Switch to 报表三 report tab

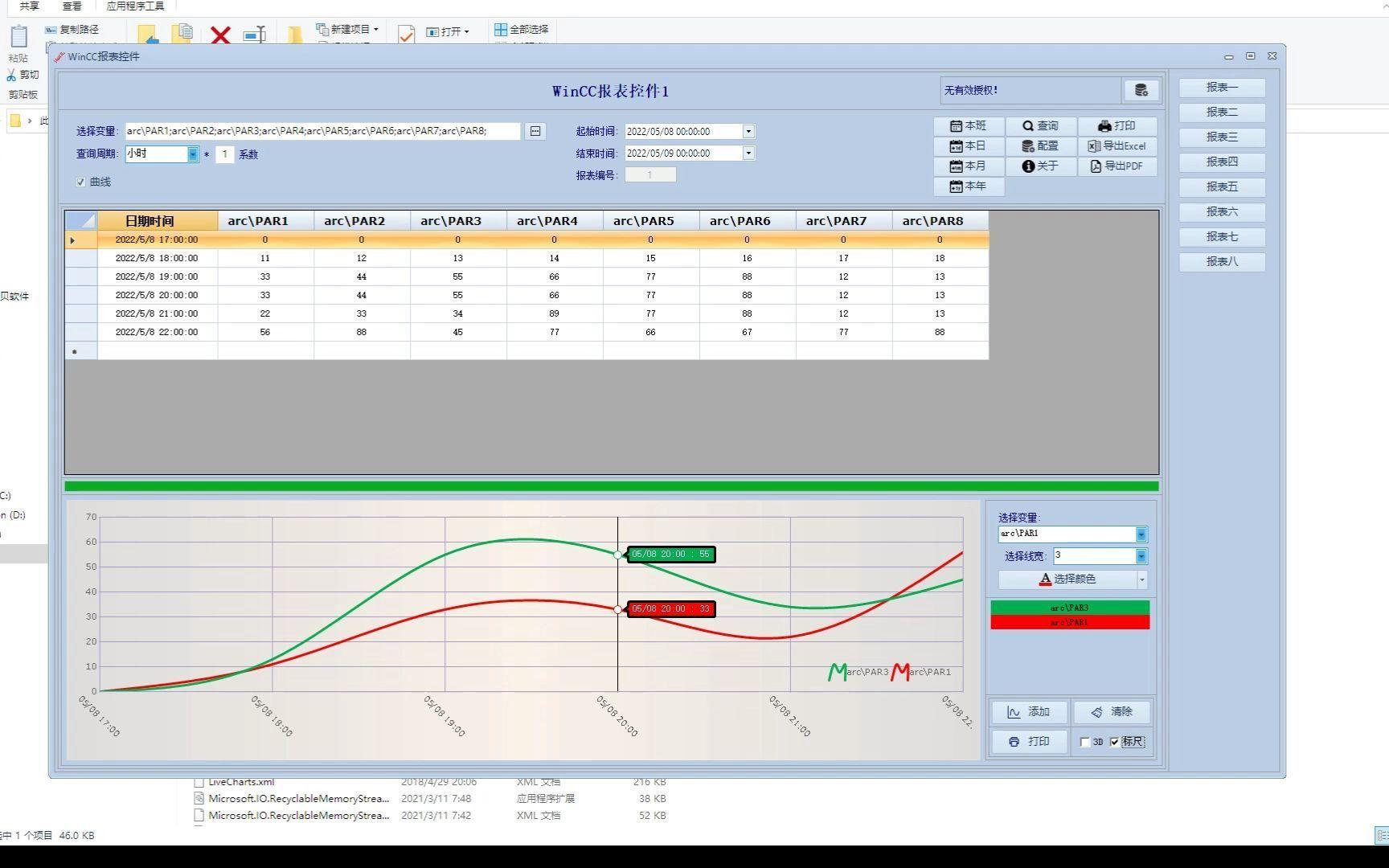click(1222, 137)
